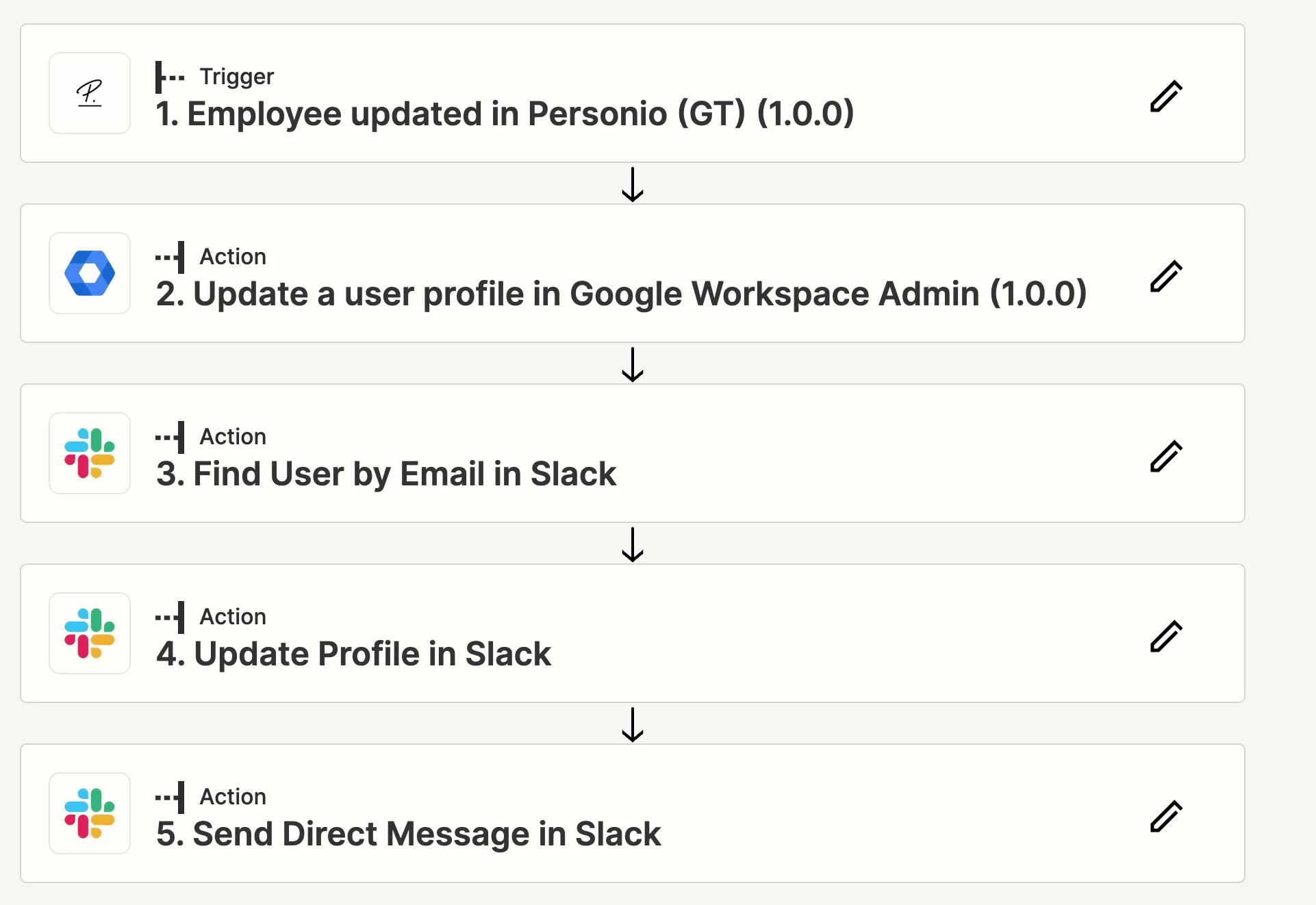Click the Slack icon on step 3

90,453
